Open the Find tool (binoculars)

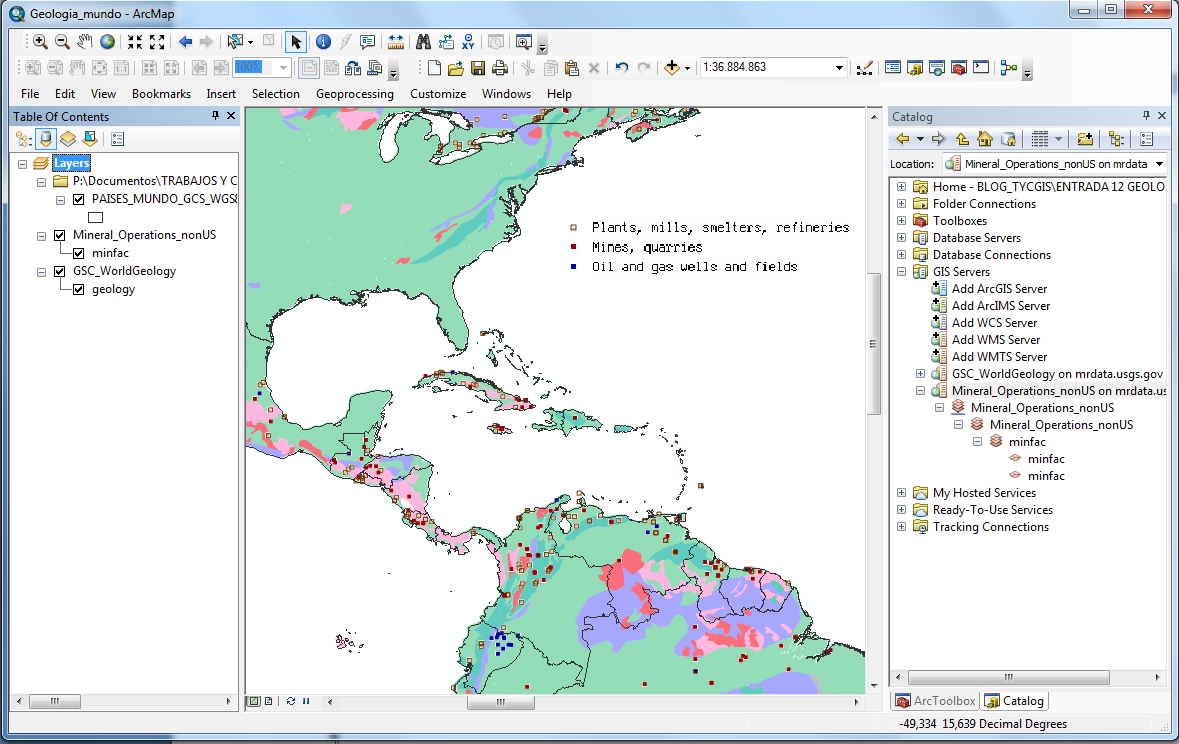[x=424, y=42]
